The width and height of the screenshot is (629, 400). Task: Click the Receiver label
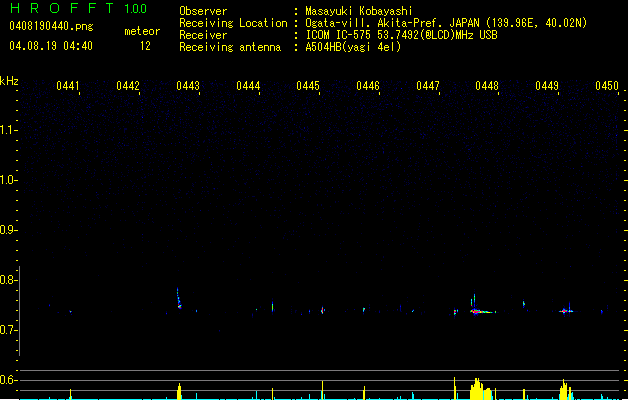203,35
